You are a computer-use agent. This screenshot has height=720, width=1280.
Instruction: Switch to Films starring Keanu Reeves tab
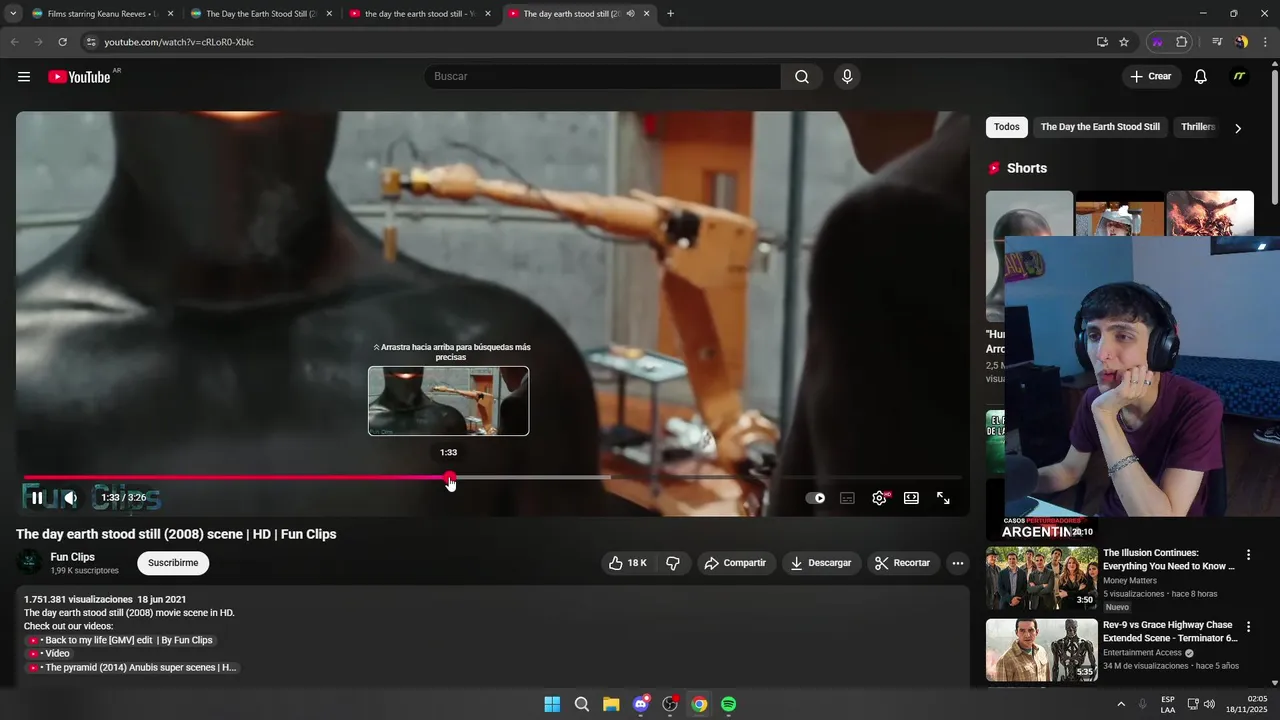click(x=101, y=14)
